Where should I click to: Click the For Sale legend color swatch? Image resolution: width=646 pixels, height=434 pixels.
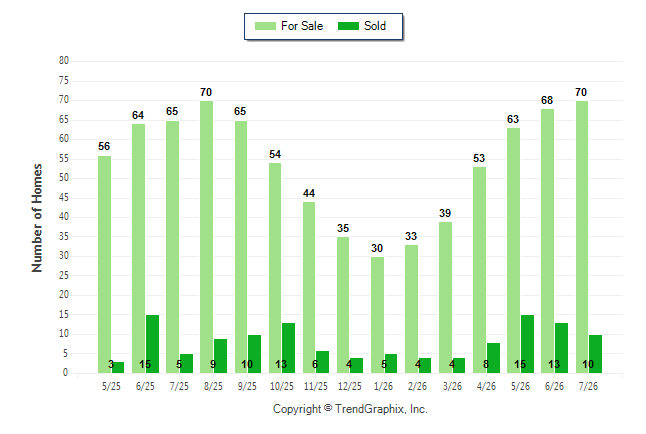[265, 26]
